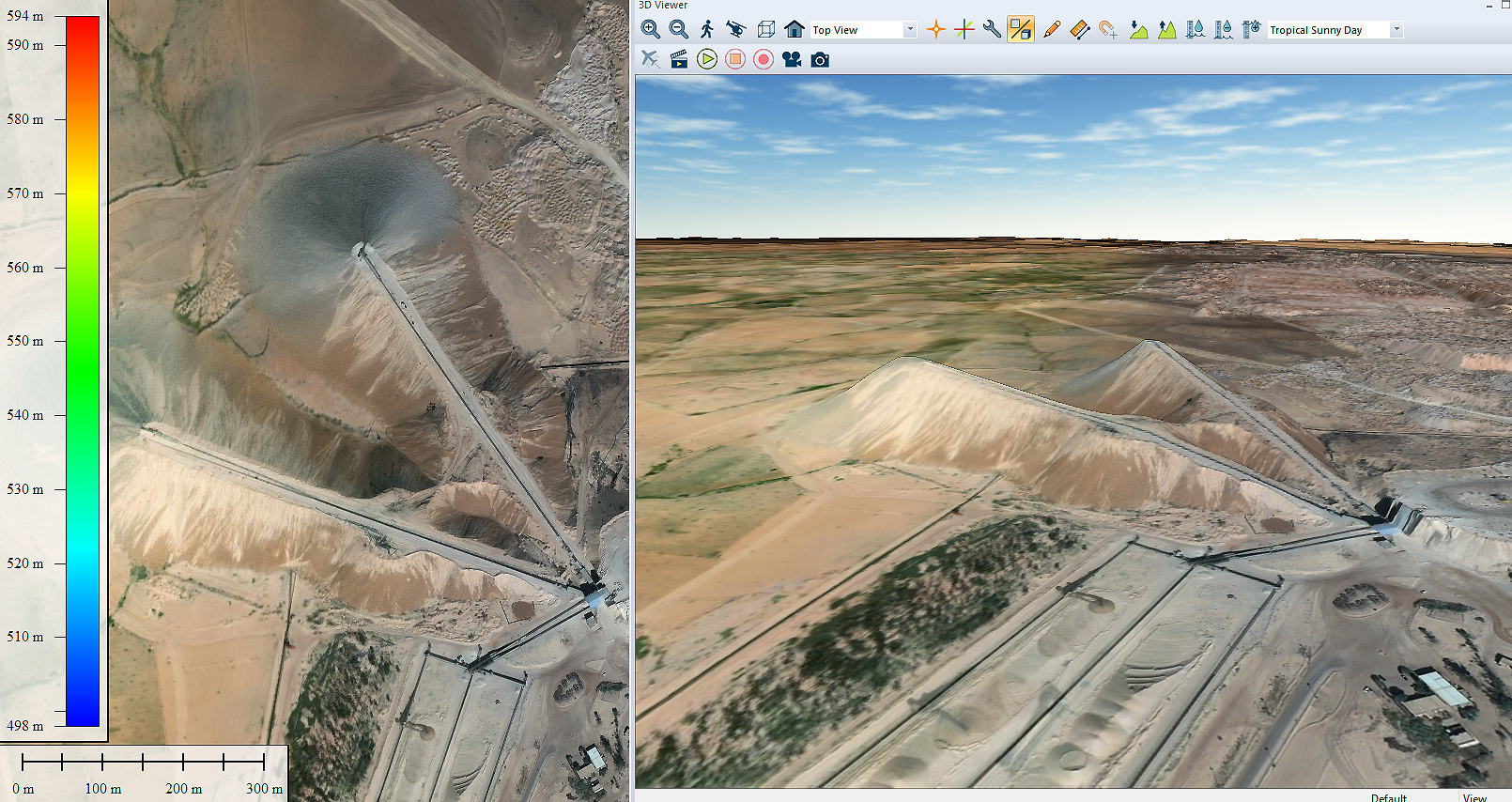Image resolution: width=1512 pixels, height=802 pixels.
Task: Open 3D viewer settings wrench
Action: coord(992,30)
